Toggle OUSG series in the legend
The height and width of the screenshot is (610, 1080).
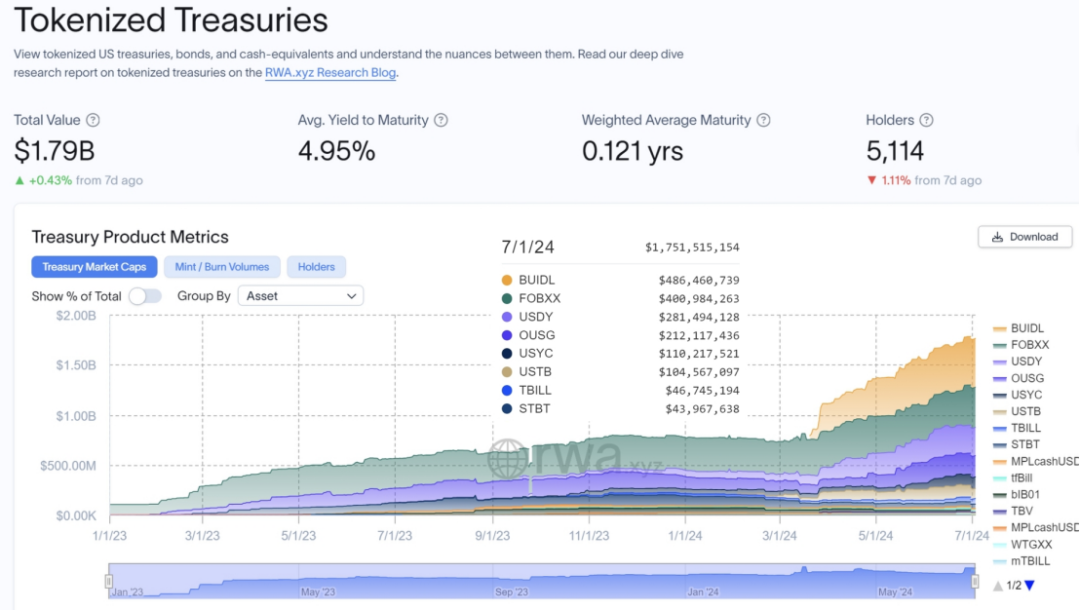click(1026, 379)
